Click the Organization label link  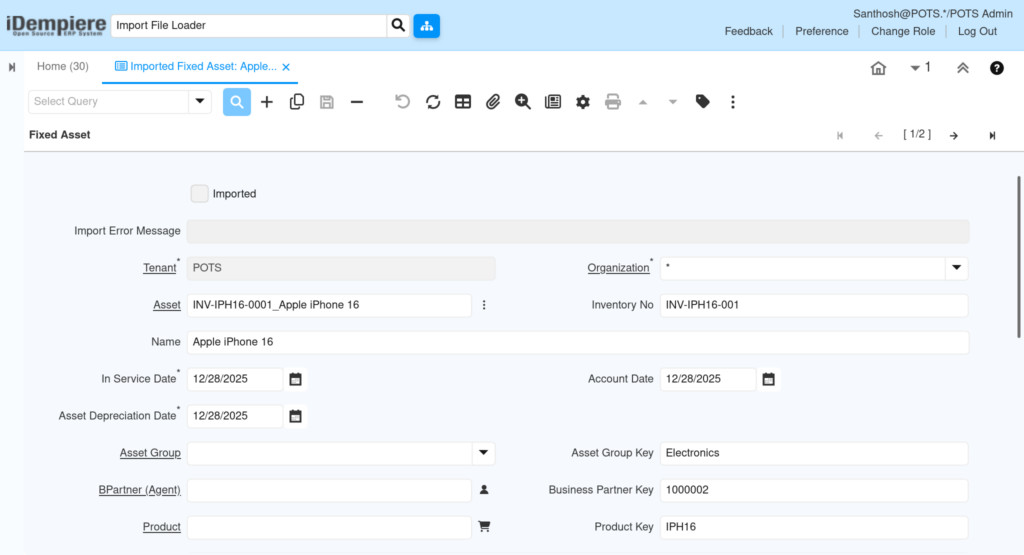coord(618,268)
